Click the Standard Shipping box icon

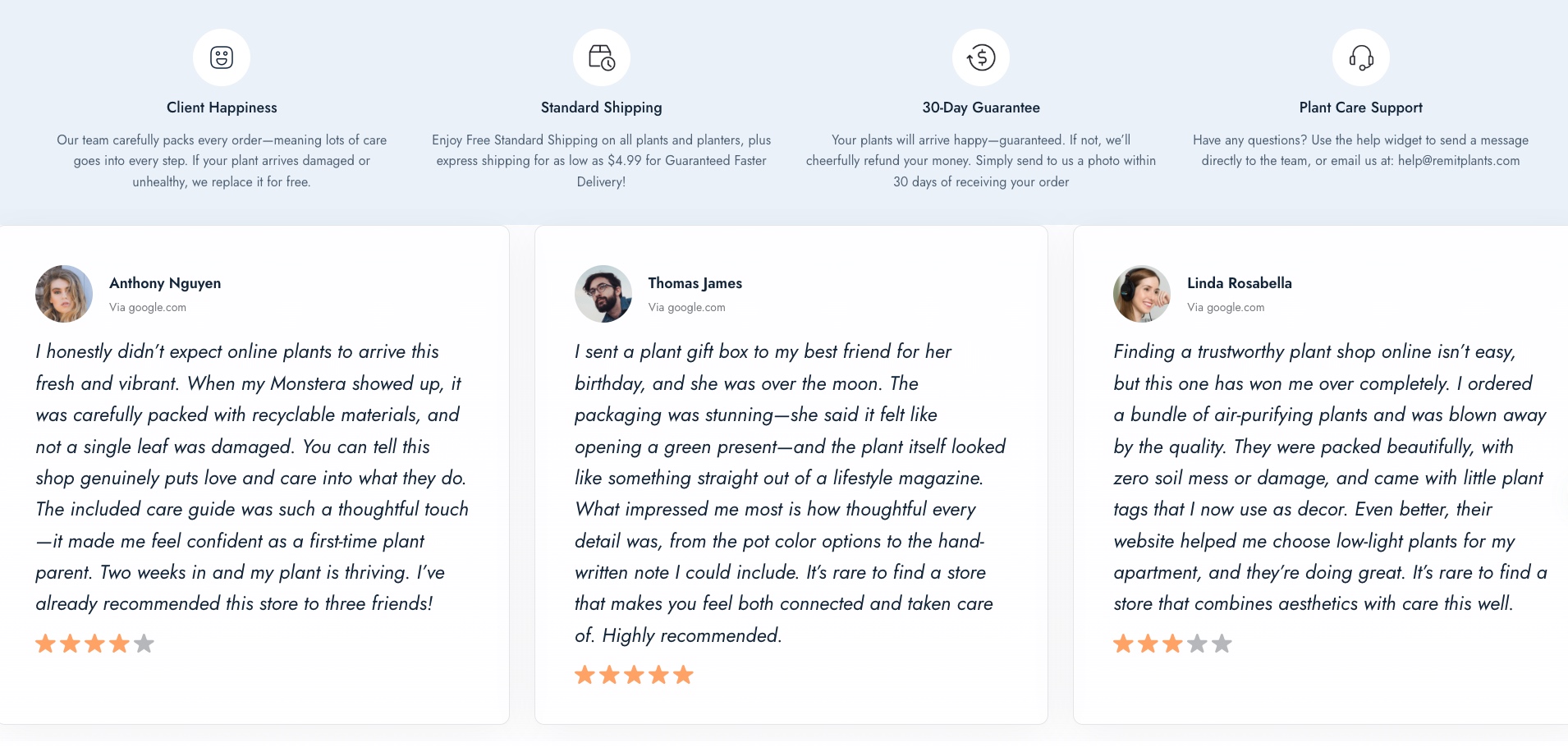tap(602, 57)
